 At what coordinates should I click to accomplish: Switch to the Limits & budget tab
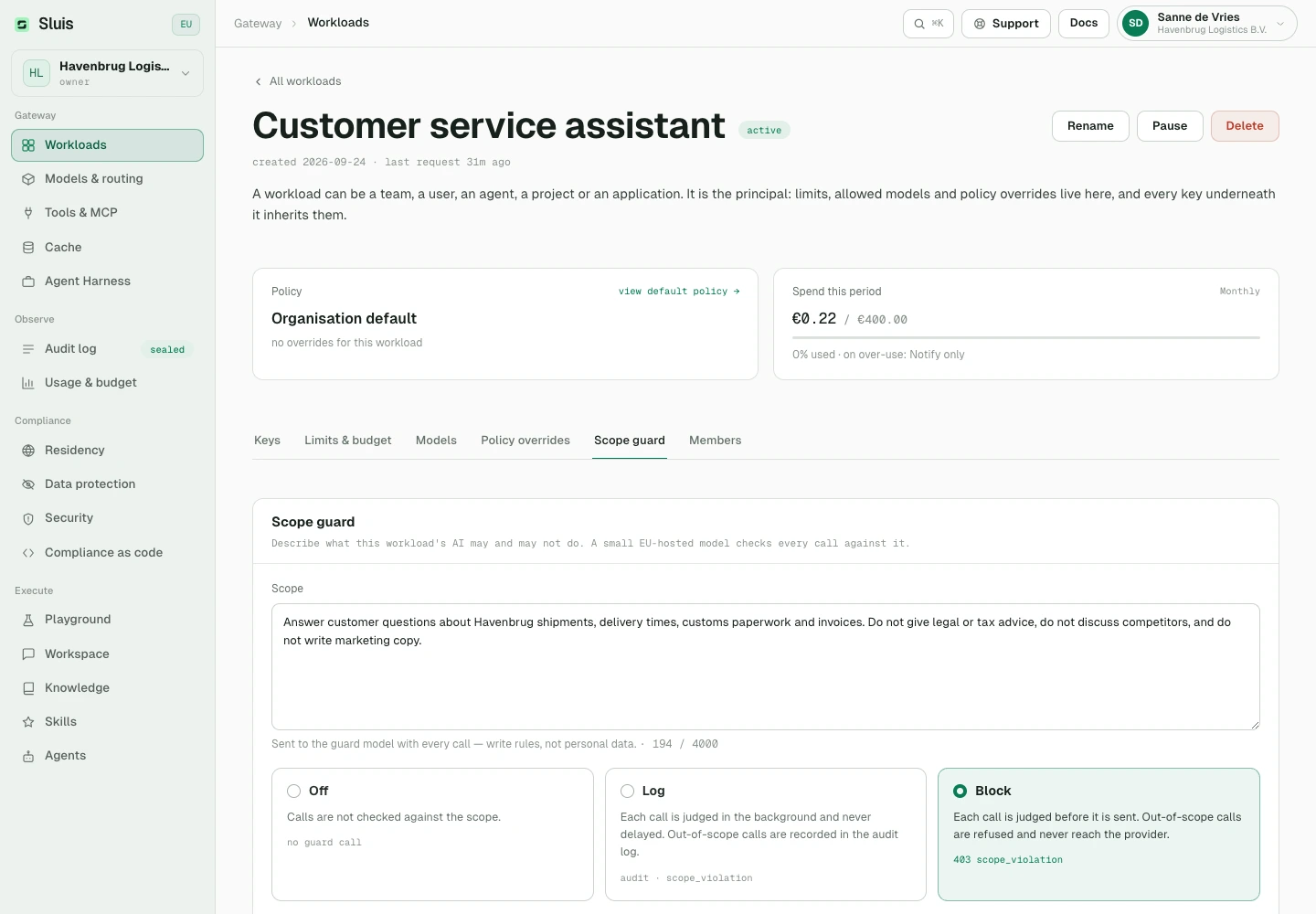(x=348, y=441)
